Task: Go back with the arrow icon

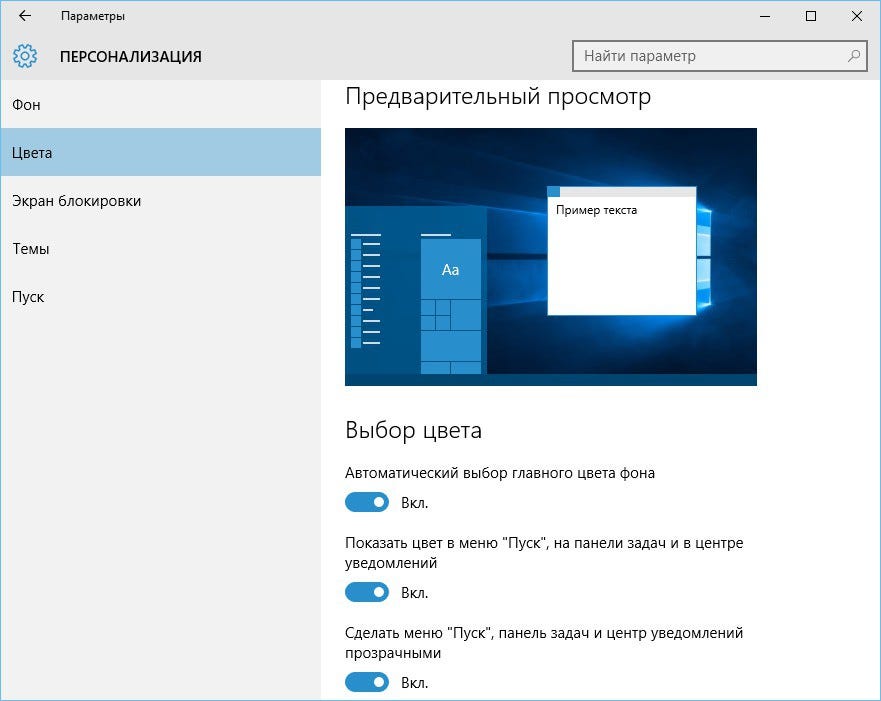Action: coord(25,16)
